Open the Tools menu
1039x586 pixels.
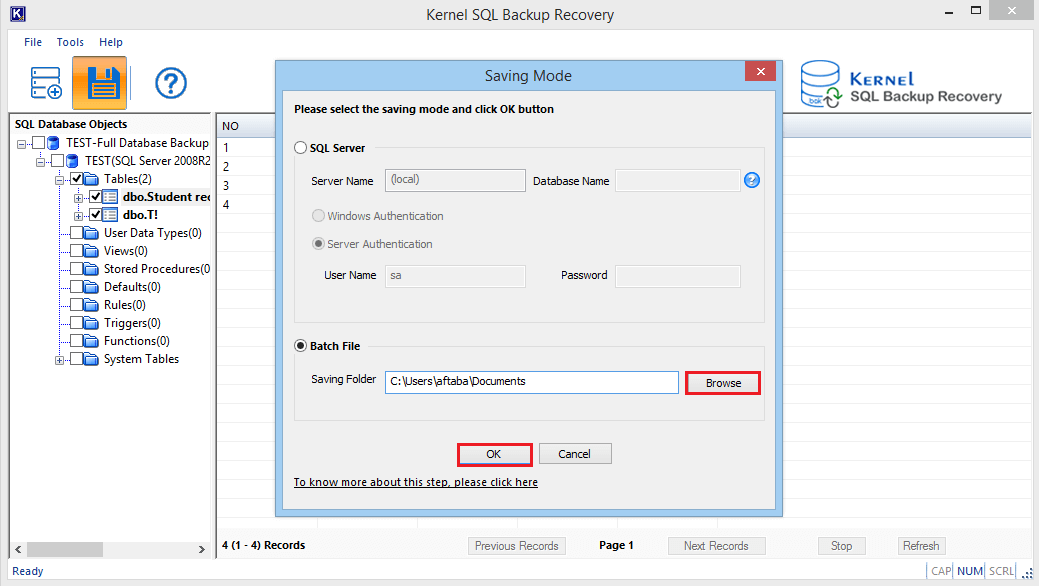(x=70, y=42)
